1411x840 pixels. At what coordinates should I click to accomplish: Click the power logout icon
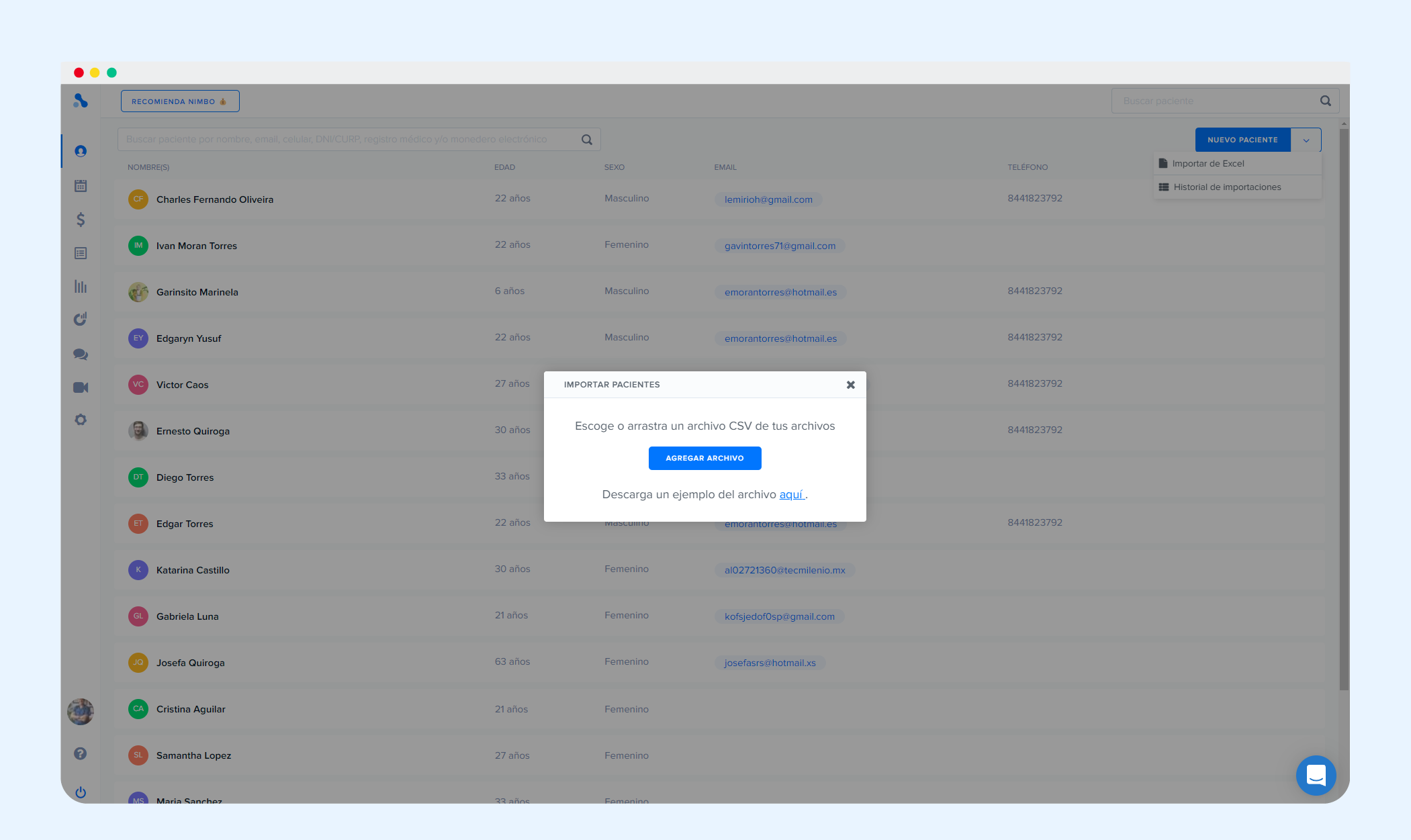(81, 792)
